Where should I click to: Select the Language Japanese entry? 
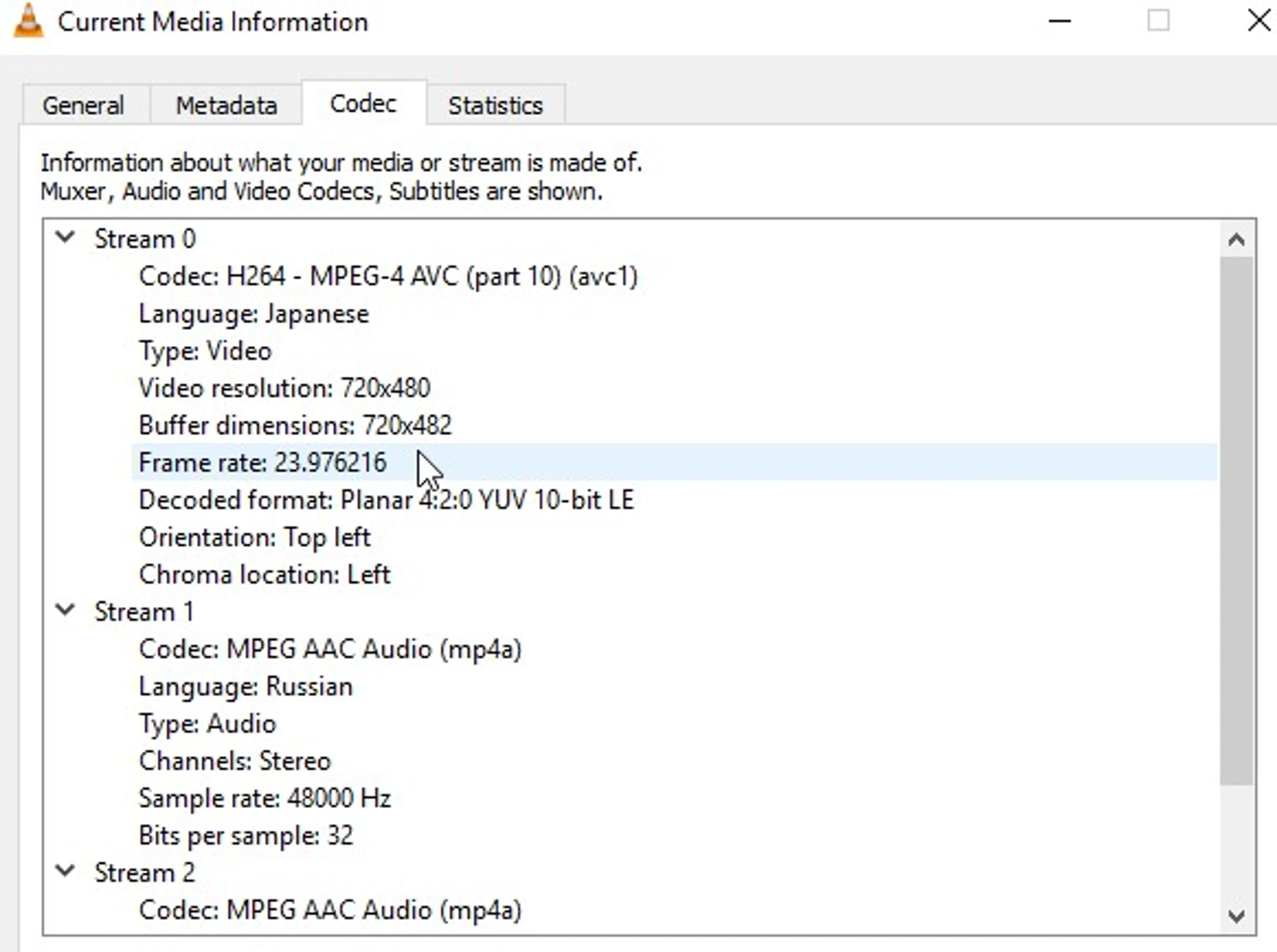(253, 313)
